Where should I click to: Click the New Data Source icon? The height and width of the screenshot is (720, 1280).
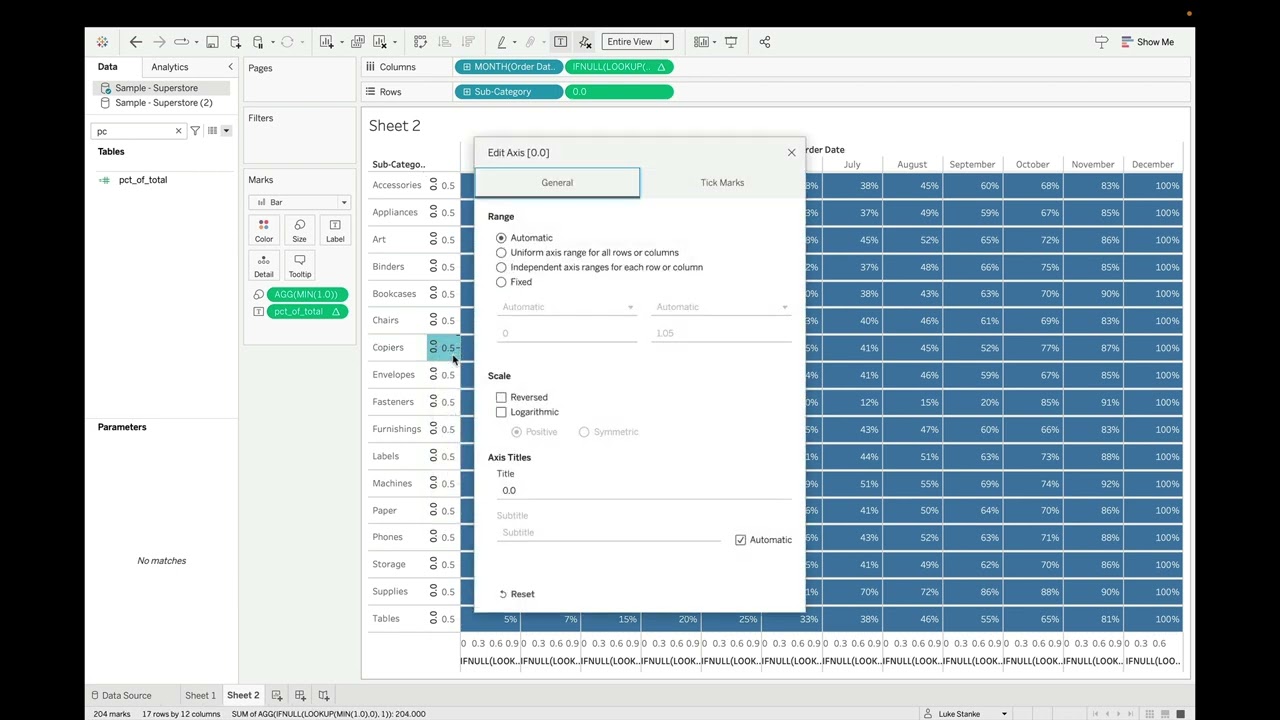(235, 42)
